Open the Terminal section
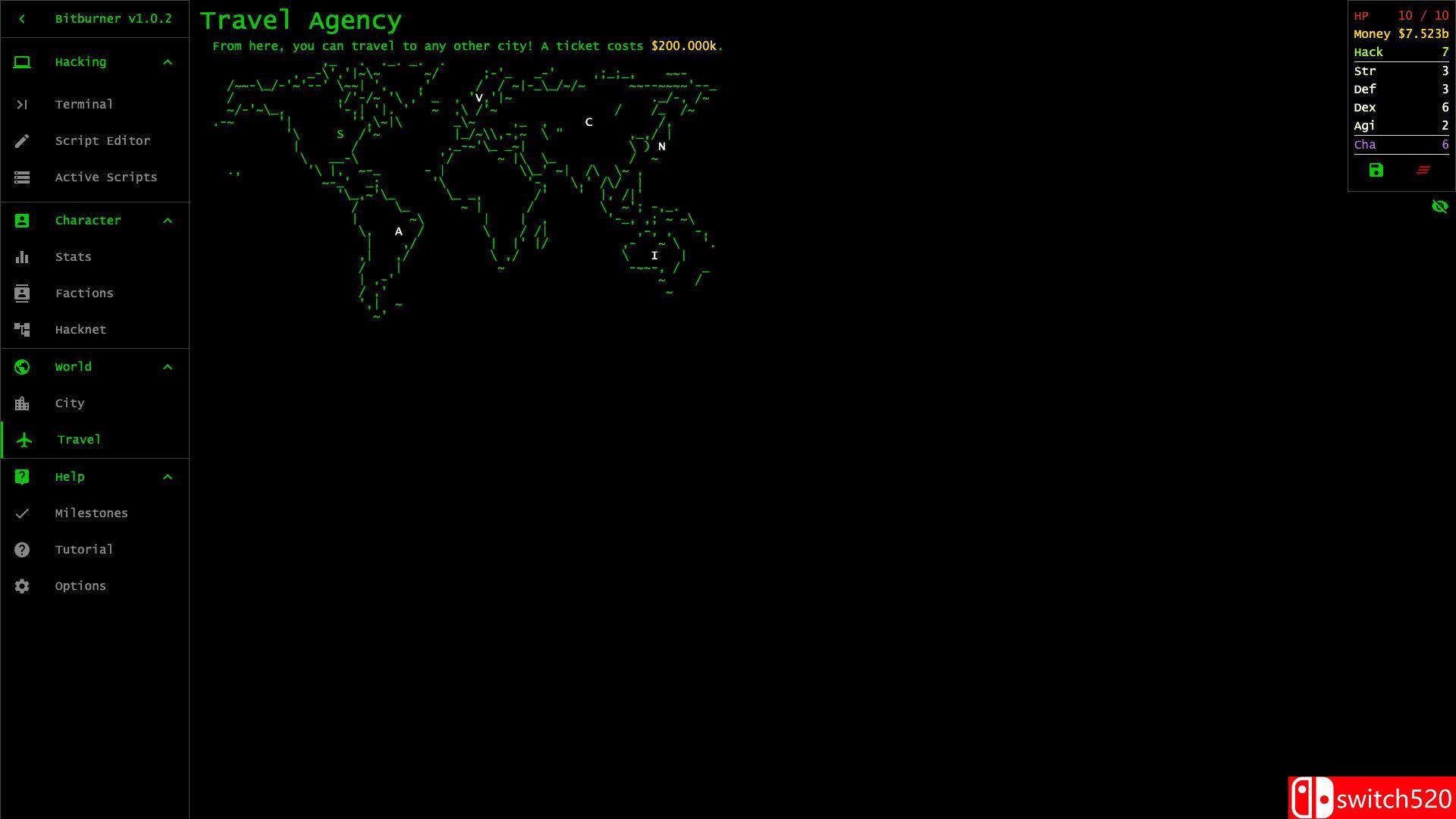The image size is (1456, 819). (84, 104)
